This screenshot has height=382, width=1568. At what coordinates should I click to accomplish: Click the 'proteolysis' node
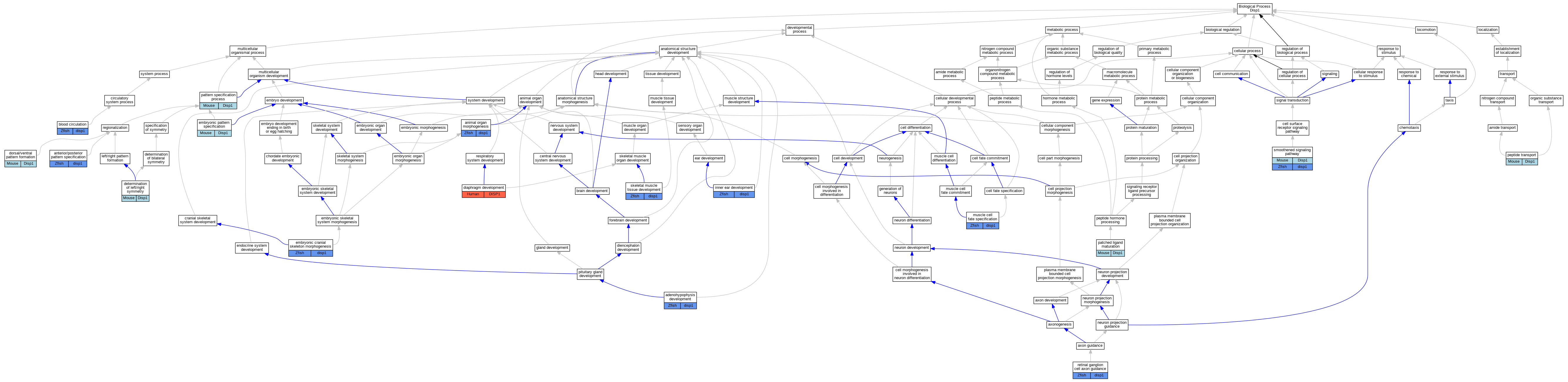(1182, 127)
